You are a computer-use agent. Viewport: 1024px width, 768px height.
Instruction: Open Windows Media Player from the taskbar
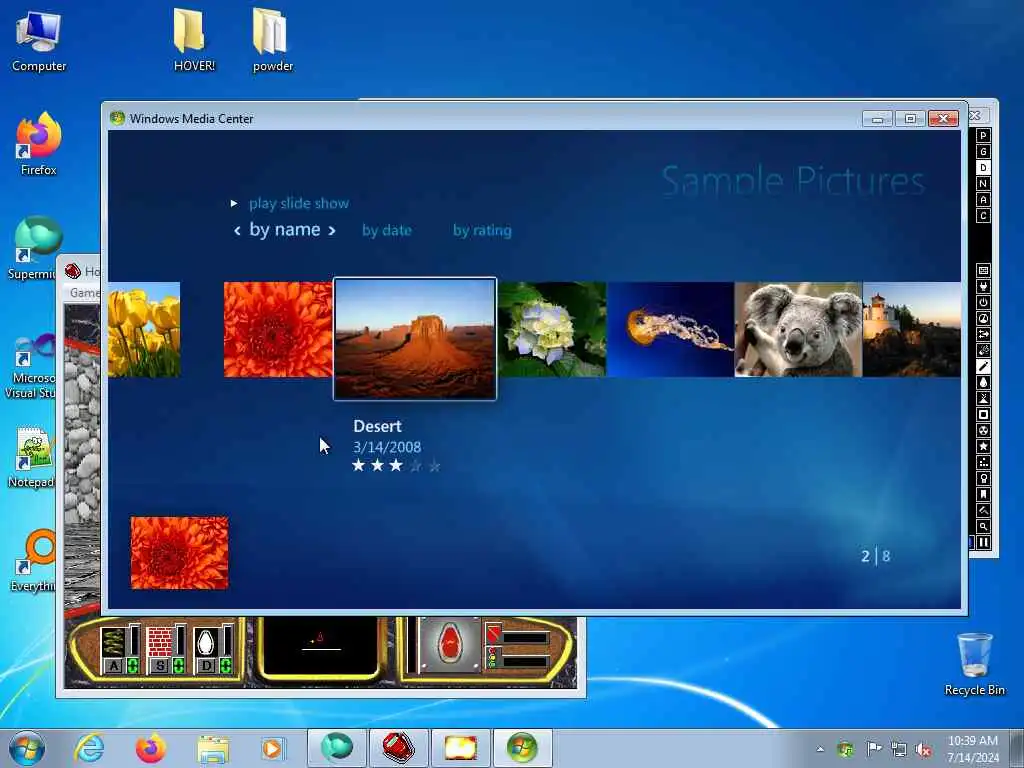[272, 748]
